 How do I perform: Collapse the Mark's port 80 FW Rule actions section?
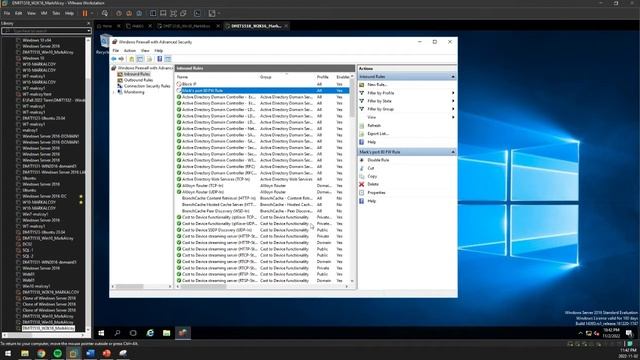(x=453, y=152)
